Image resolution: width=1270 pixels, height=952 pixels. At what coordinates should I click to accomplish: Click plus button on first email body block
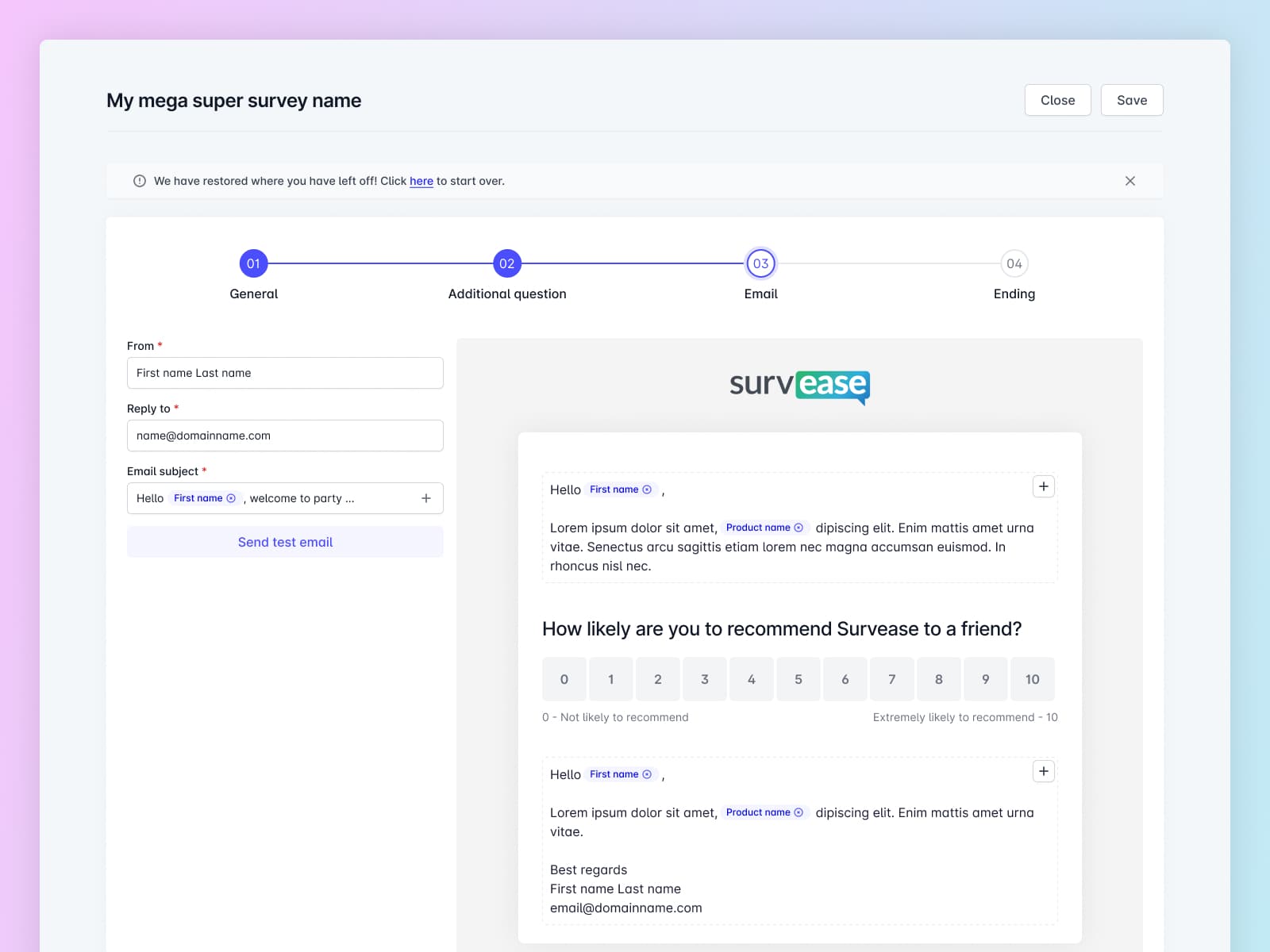(x=1043, y=486)
